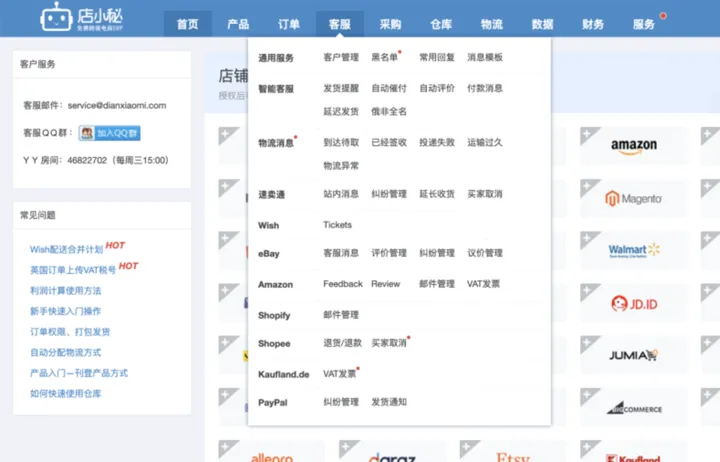720x462 pixels.
Task: Select 客户管理 in dropdown menu
Action: coord(341,57)
